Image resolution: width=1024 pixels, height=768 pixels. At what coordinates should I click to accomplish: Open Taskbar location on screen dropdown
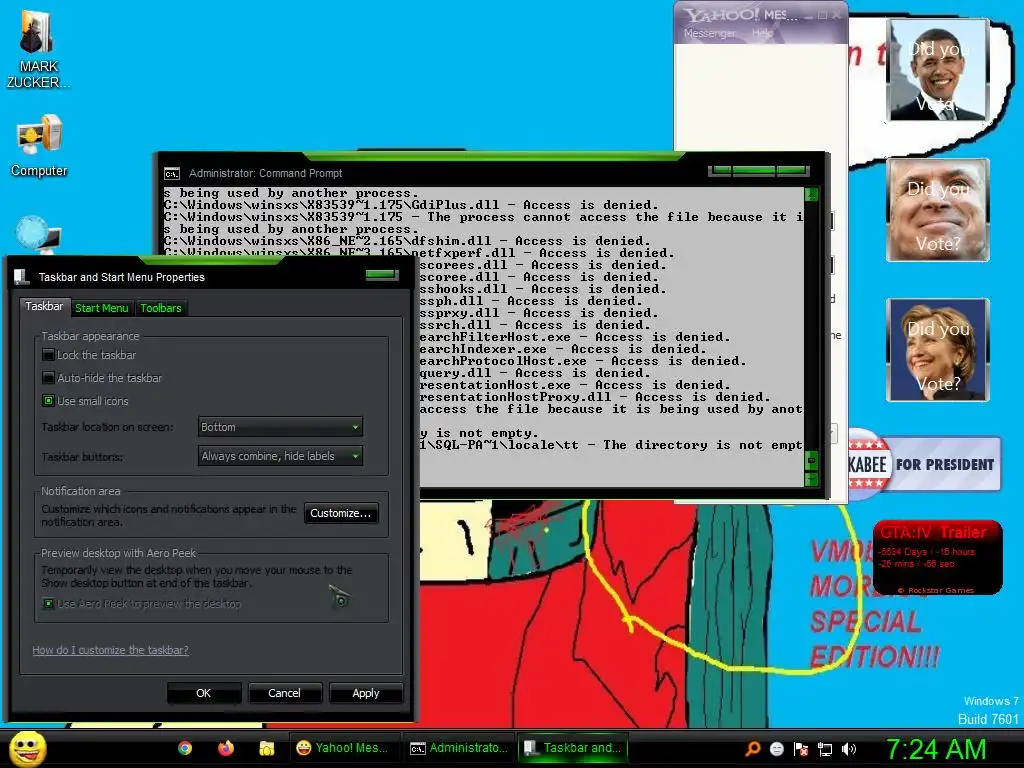click(280, 427)
